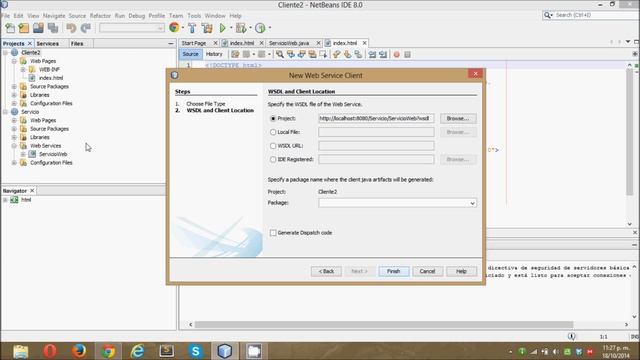The height and width of the screenshot is (360, 640).
Task: Collapse Cliente2's Web Pages folder
Action: [14, 61]
